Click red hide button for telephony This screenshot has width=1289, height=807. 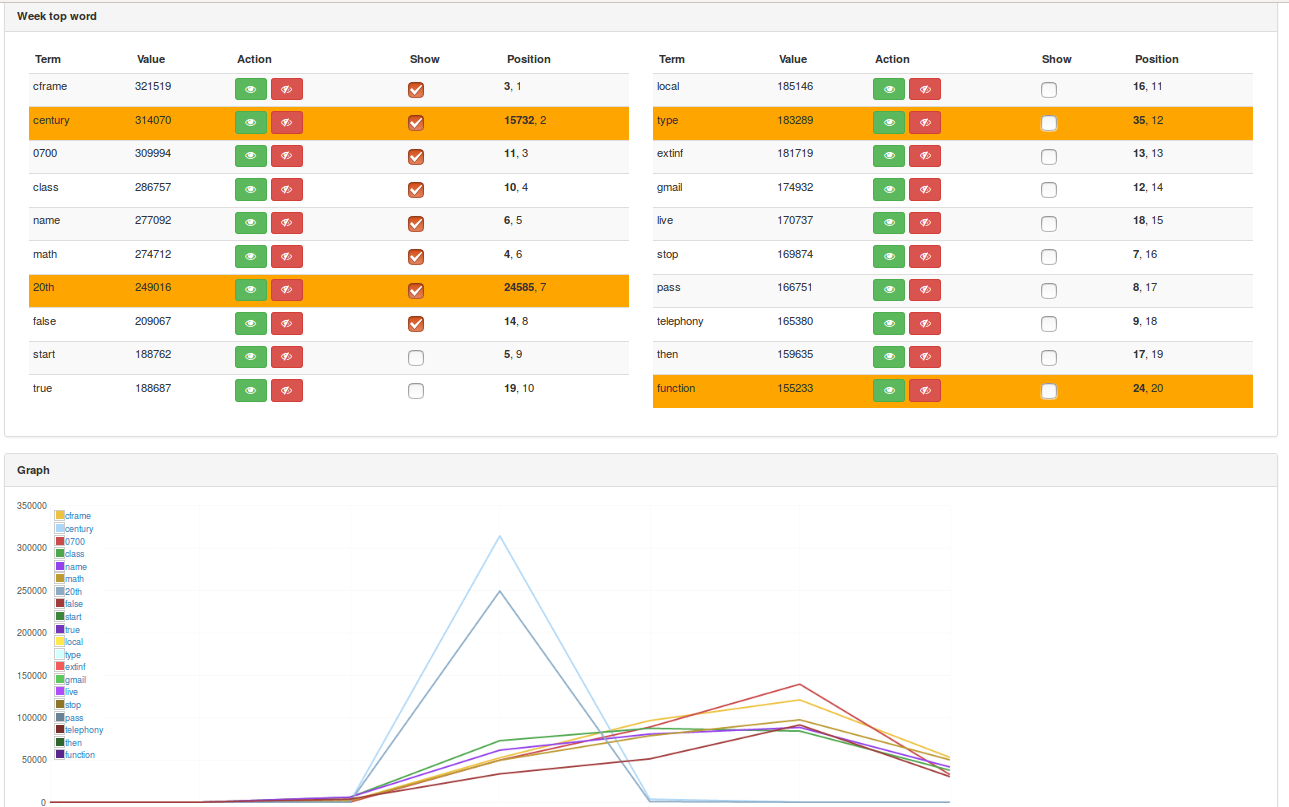(x=925, y=324)
